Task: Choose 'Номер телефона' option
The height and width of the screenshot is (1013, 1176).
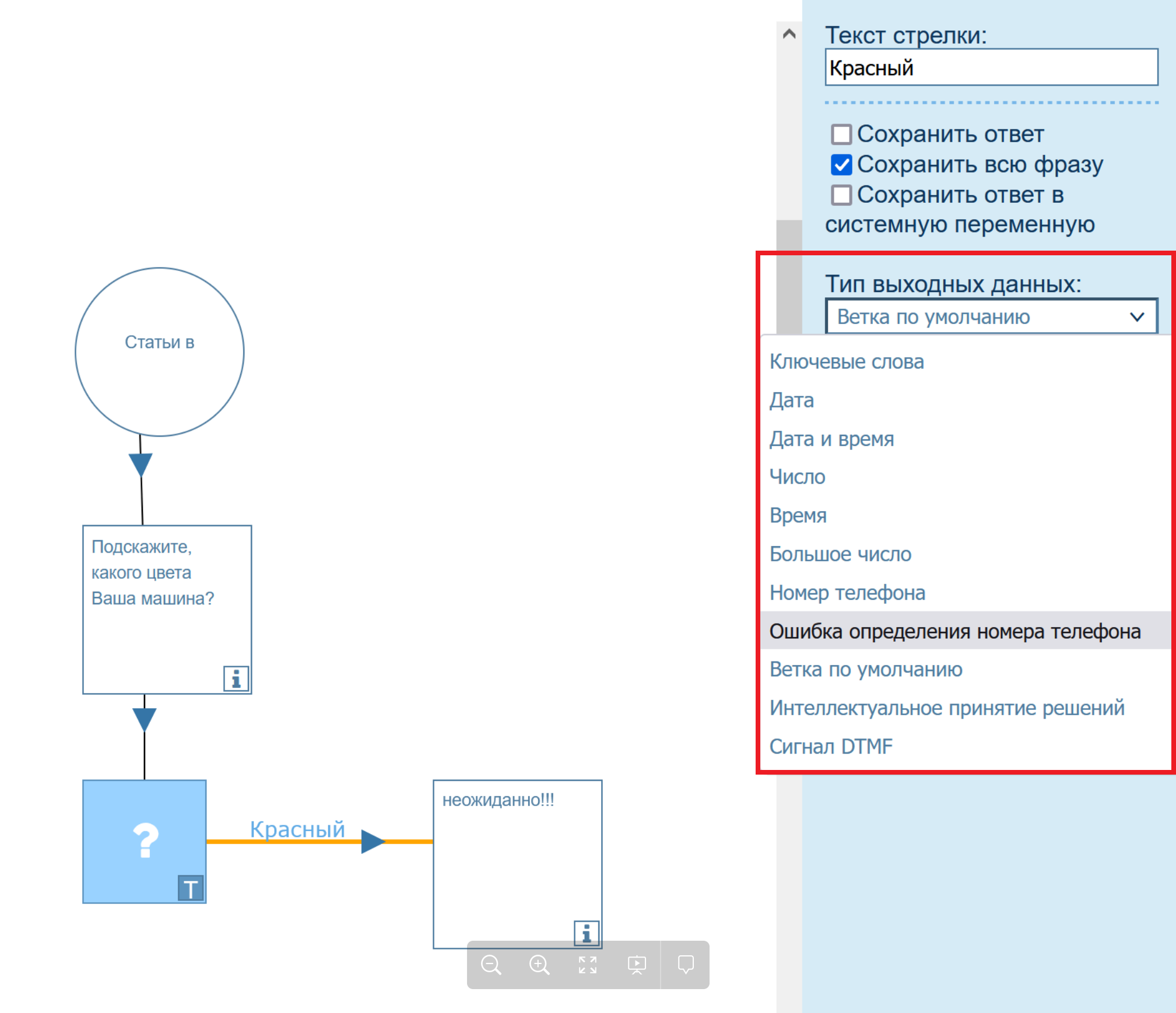Action: [847, 593]
